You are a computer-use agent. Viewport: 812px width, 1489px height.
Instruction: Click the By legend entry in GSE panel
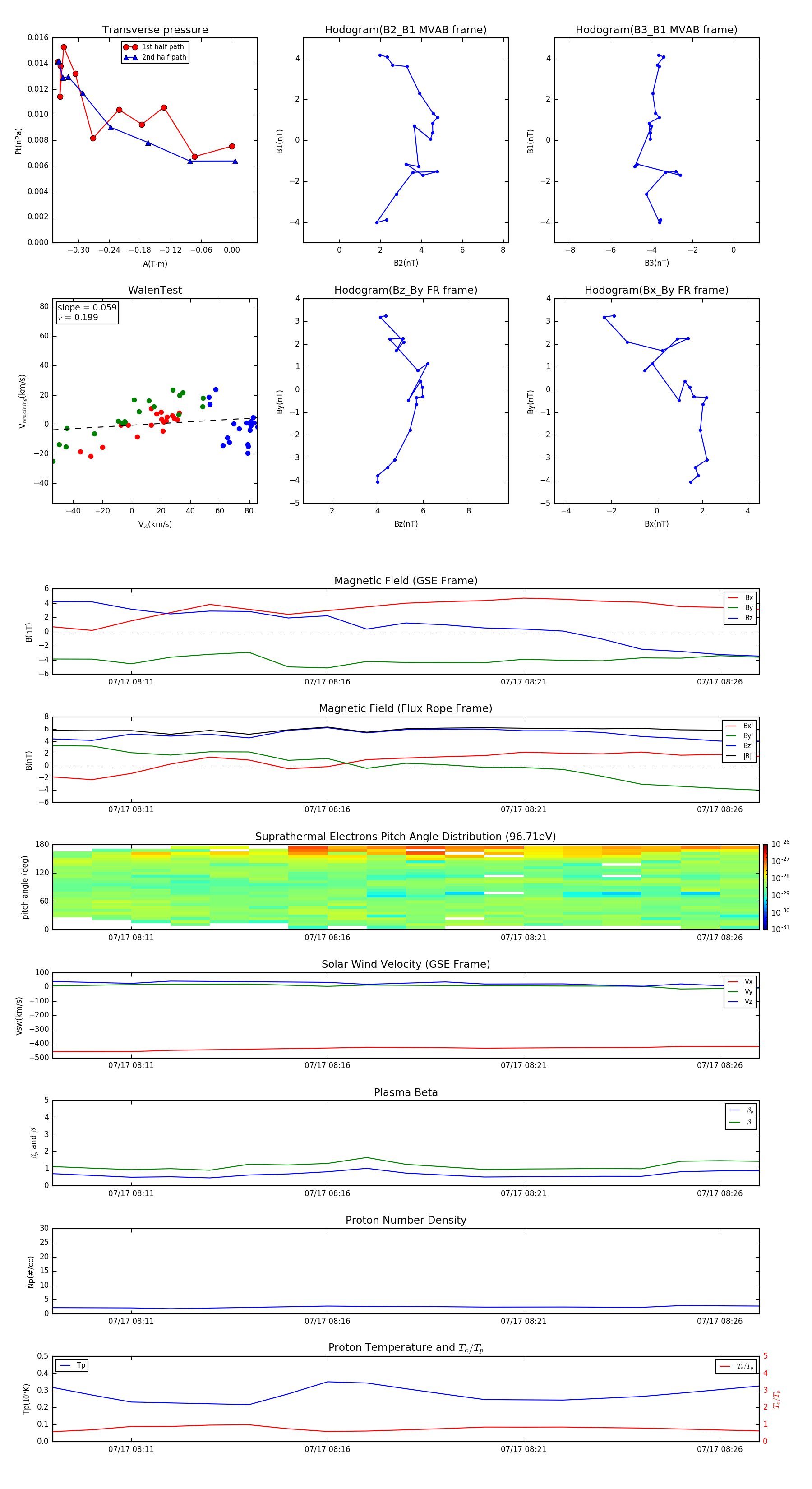pos(740,608)
